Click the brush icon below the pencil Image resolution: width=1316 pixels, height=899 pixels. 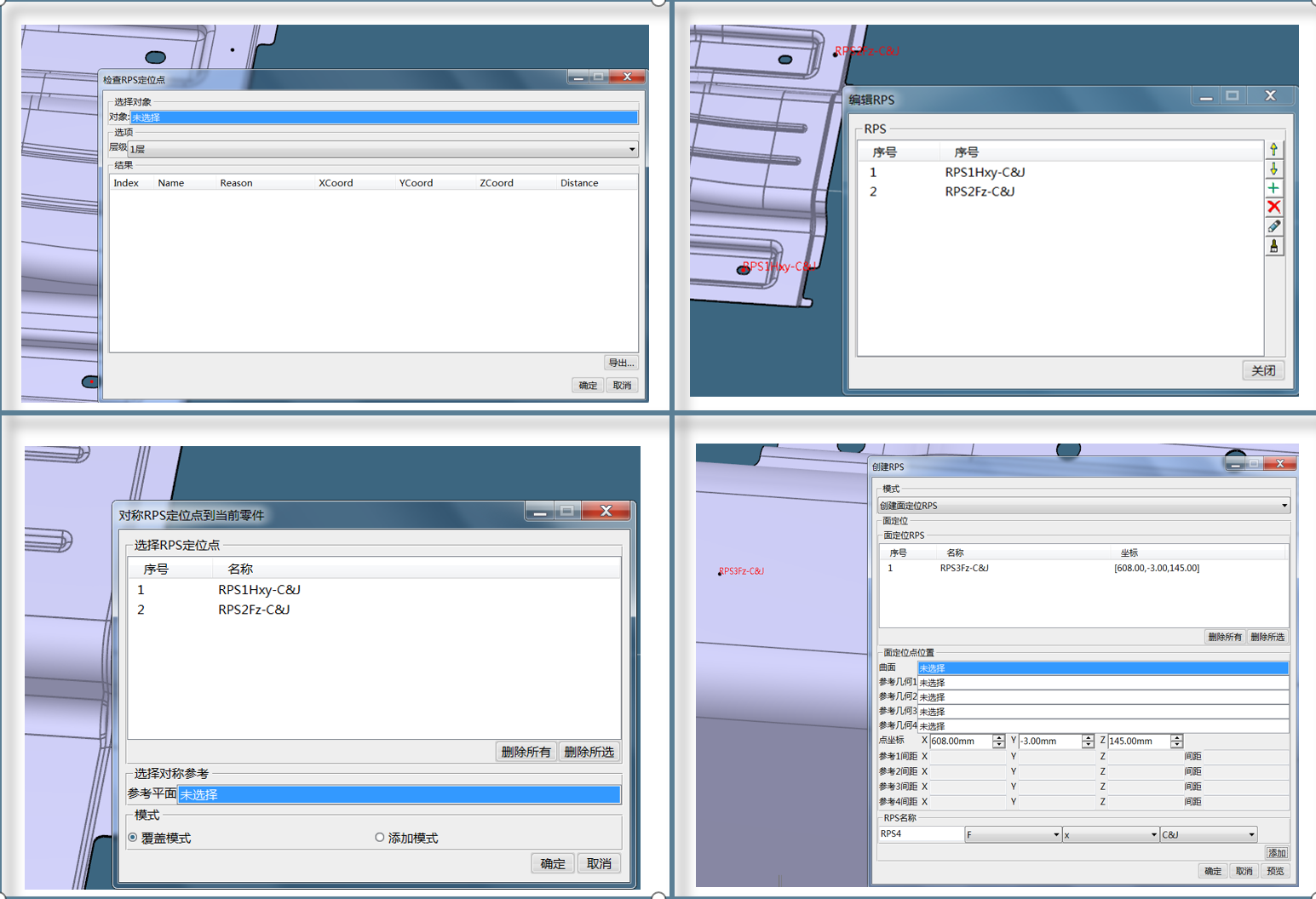[x=1273, y=246]
